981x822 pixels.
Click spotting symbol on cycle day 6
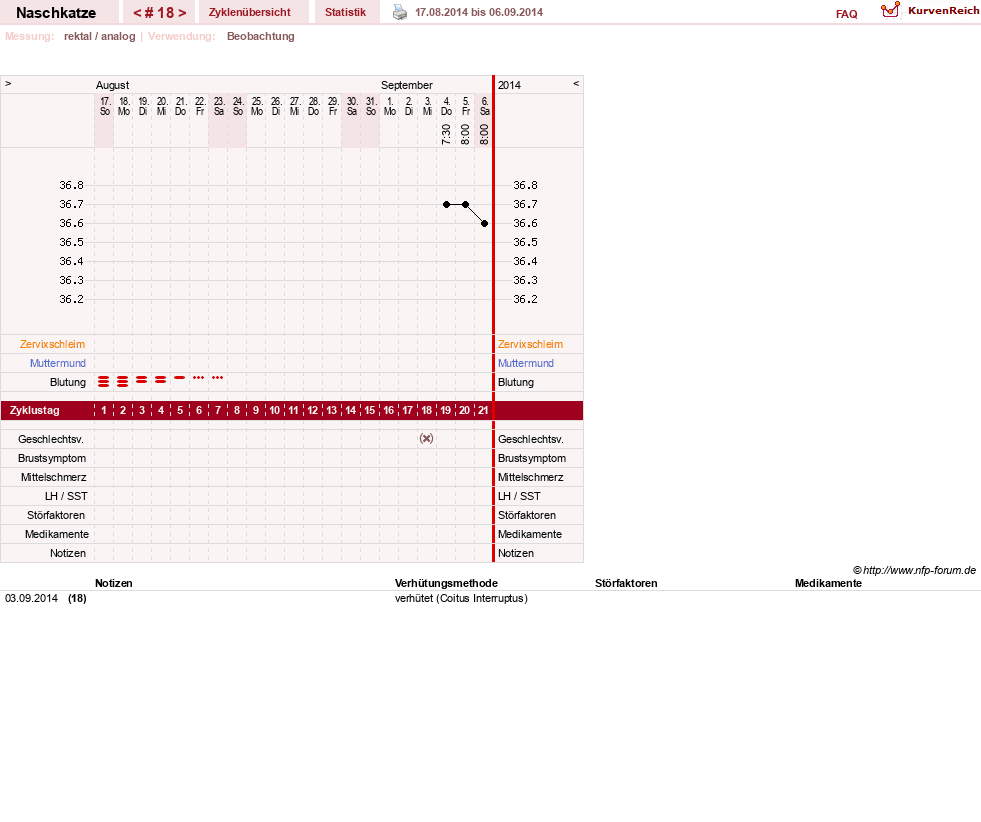(x=198, y=378)
